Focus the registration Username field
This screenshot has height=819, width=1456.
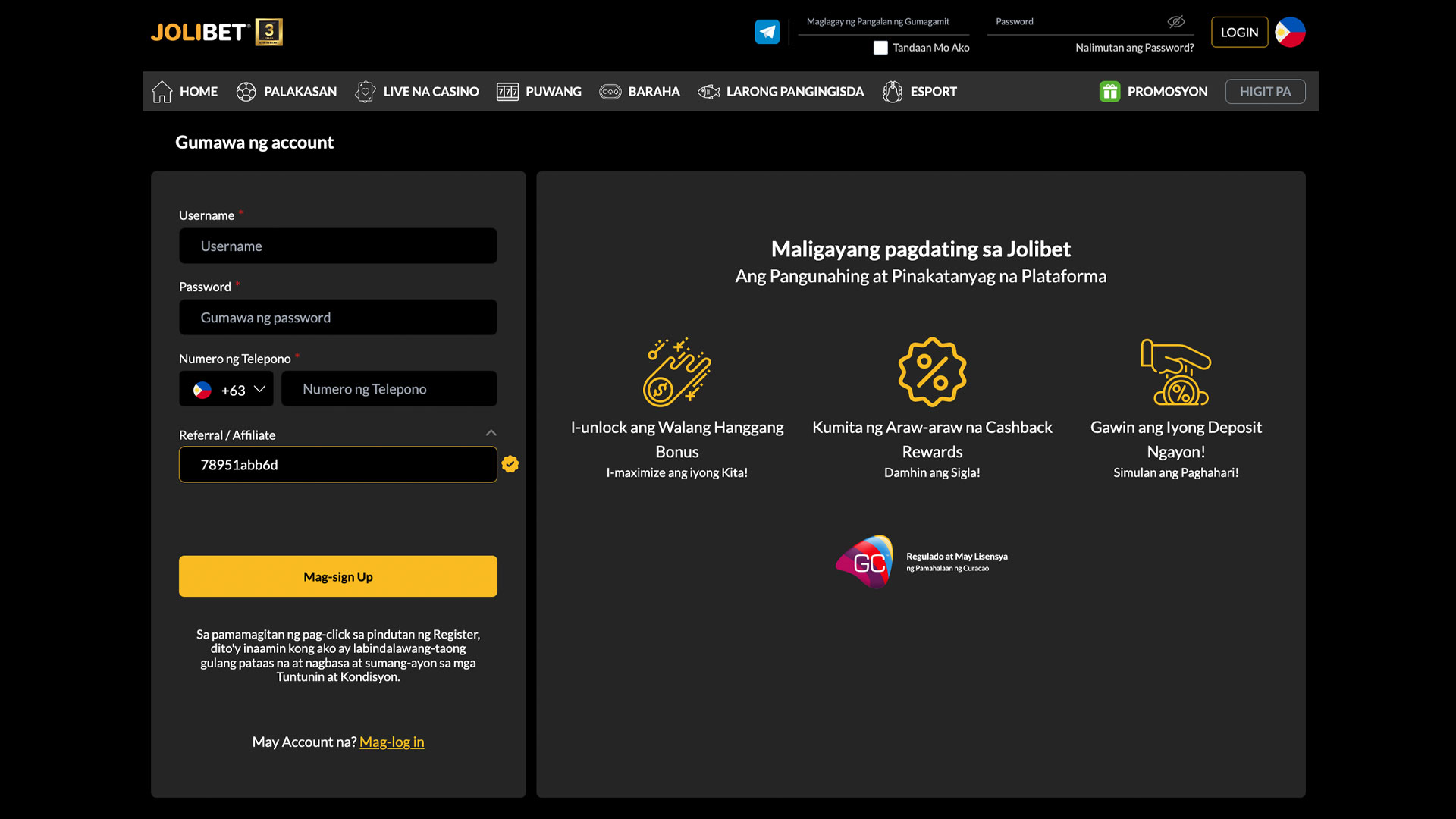pyautogui.click(x=338, y=246)
